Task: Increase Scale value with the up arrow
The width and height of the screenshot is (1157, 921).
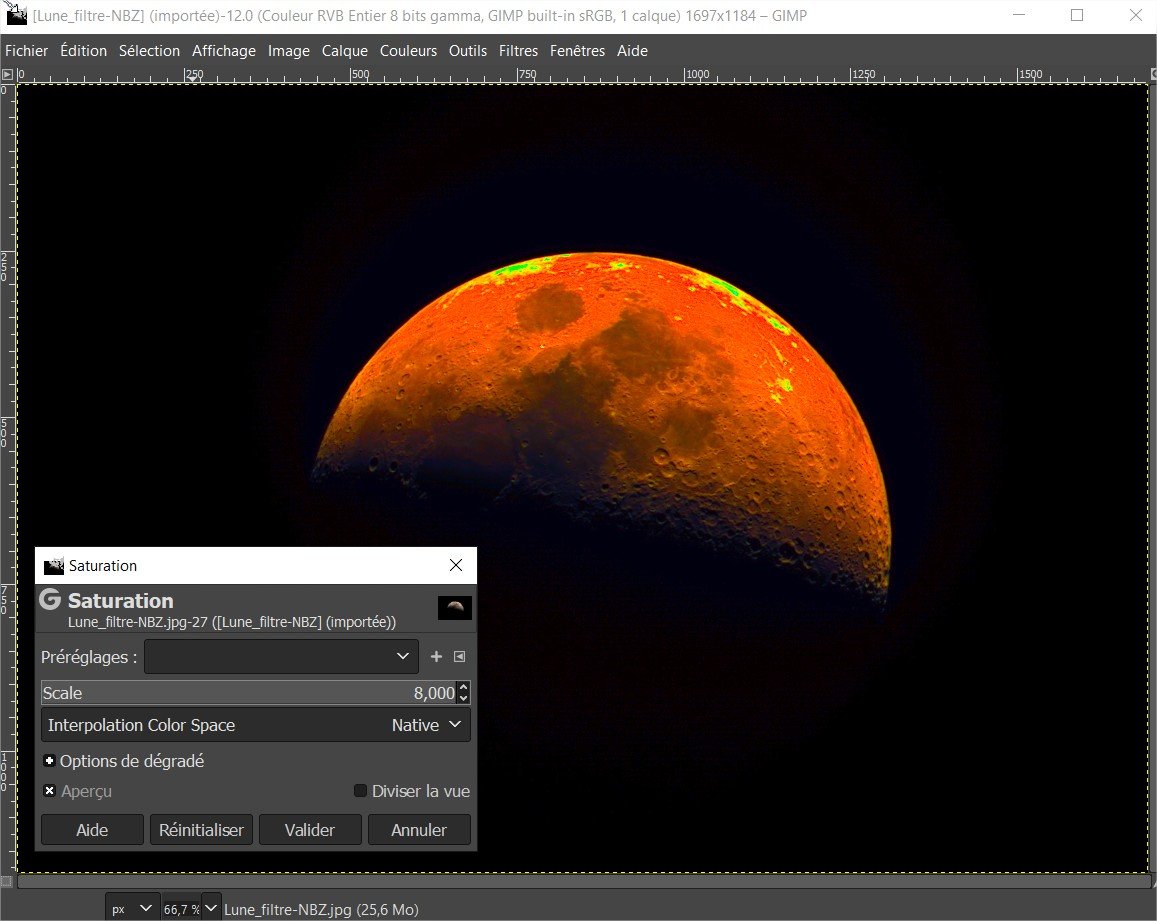Action: (463, 687)
